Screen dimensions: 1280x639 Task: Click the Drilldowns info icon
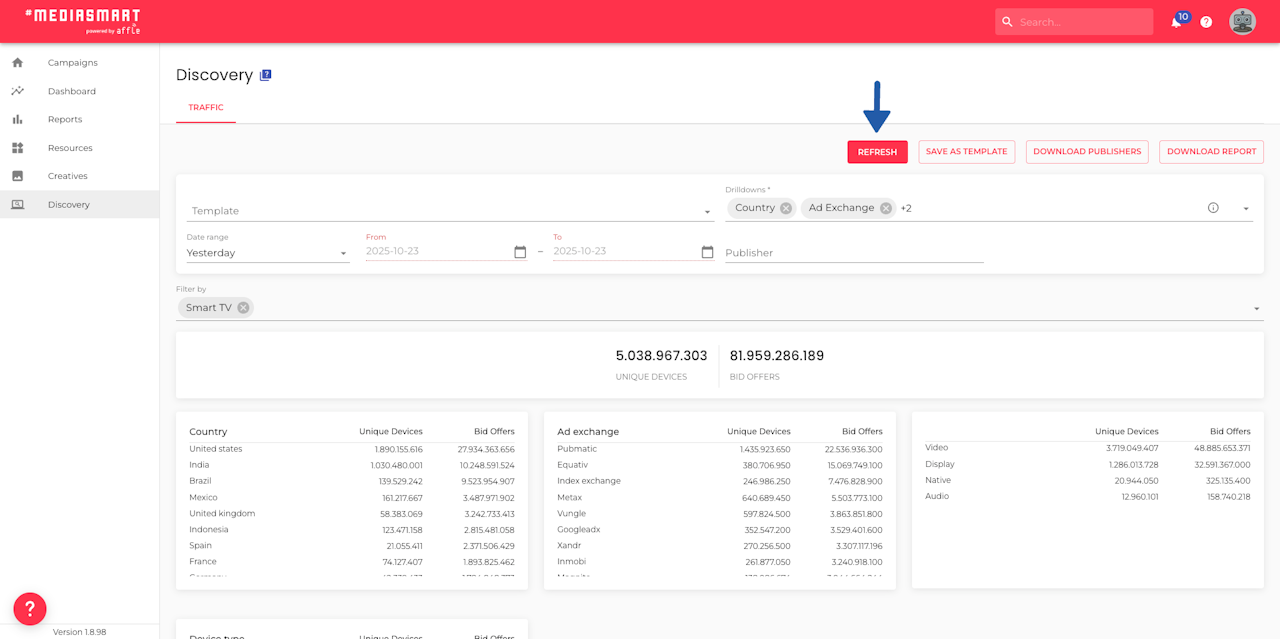pyautogui.click(x=1213, y=208)
